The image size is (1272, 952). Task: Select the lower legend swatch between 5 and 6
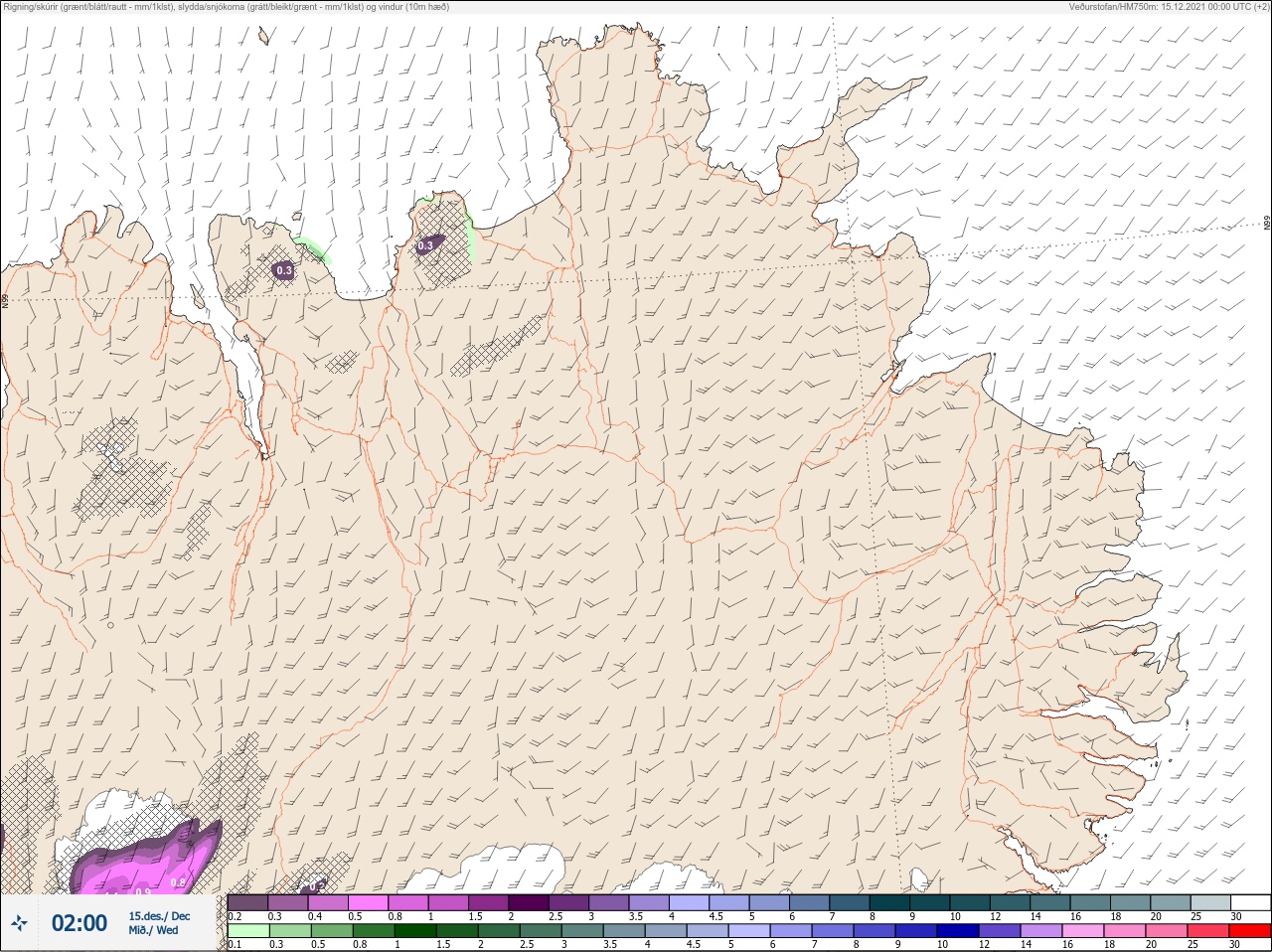pyautogui.click(x=749, y=931)
